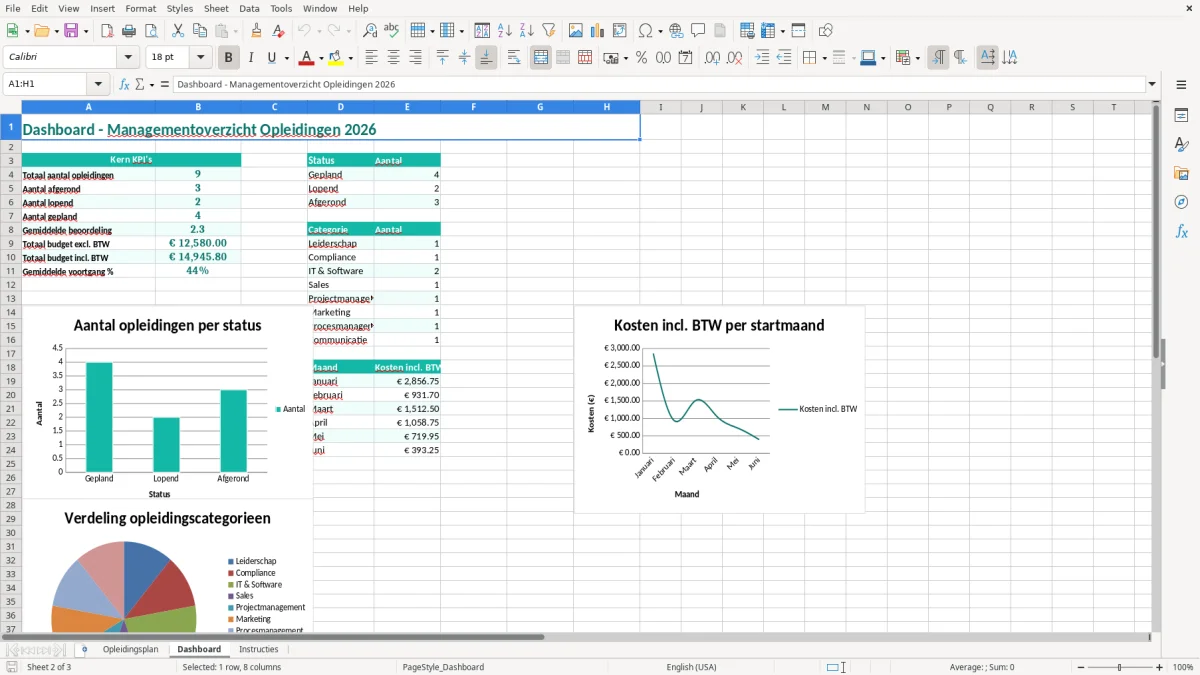Add a decimal place
Viewport: 1200px width, 675px height.
pyautogui.click(x=713, y=58)
